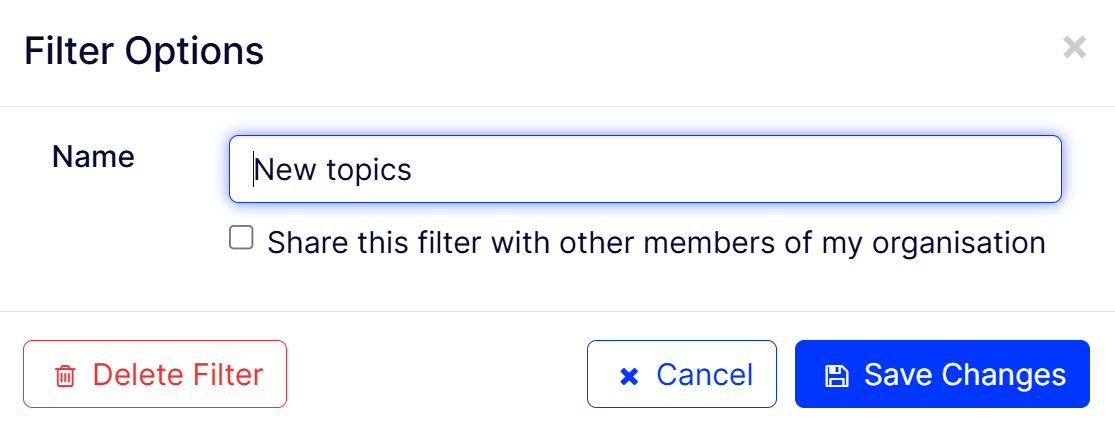Close the Filter Options dialog
This screenshot has height=428, width=1115.
1074,47
